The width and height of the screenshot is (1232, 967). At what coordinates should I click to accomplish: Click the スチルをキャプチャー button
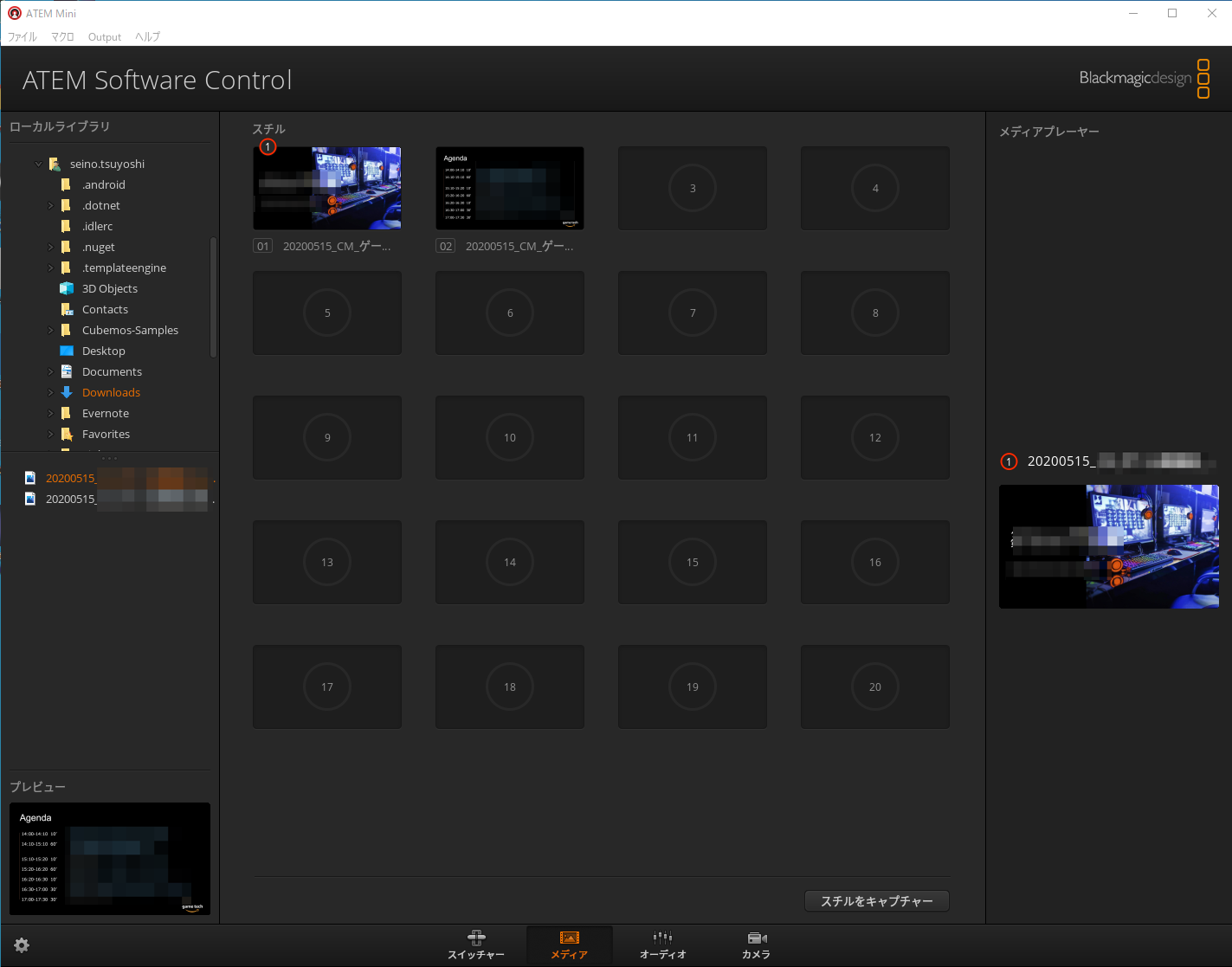click(x=877, y=901)
